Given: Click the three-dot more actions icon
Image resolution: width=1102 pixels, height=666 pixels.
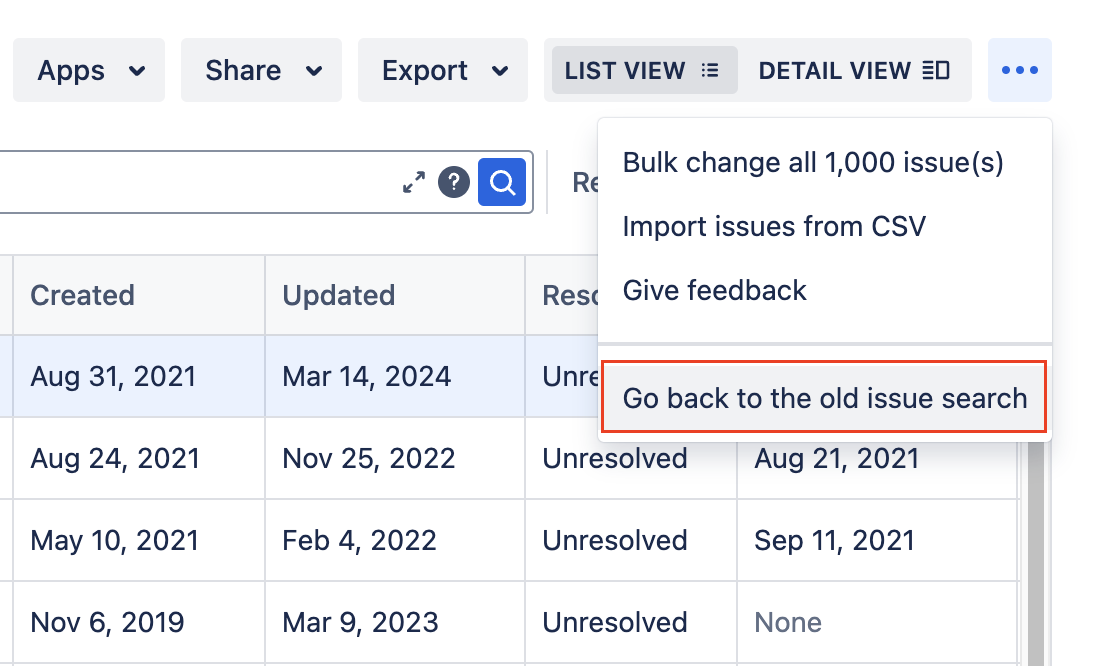Looking at the screenshot, I should [1019, 70].
